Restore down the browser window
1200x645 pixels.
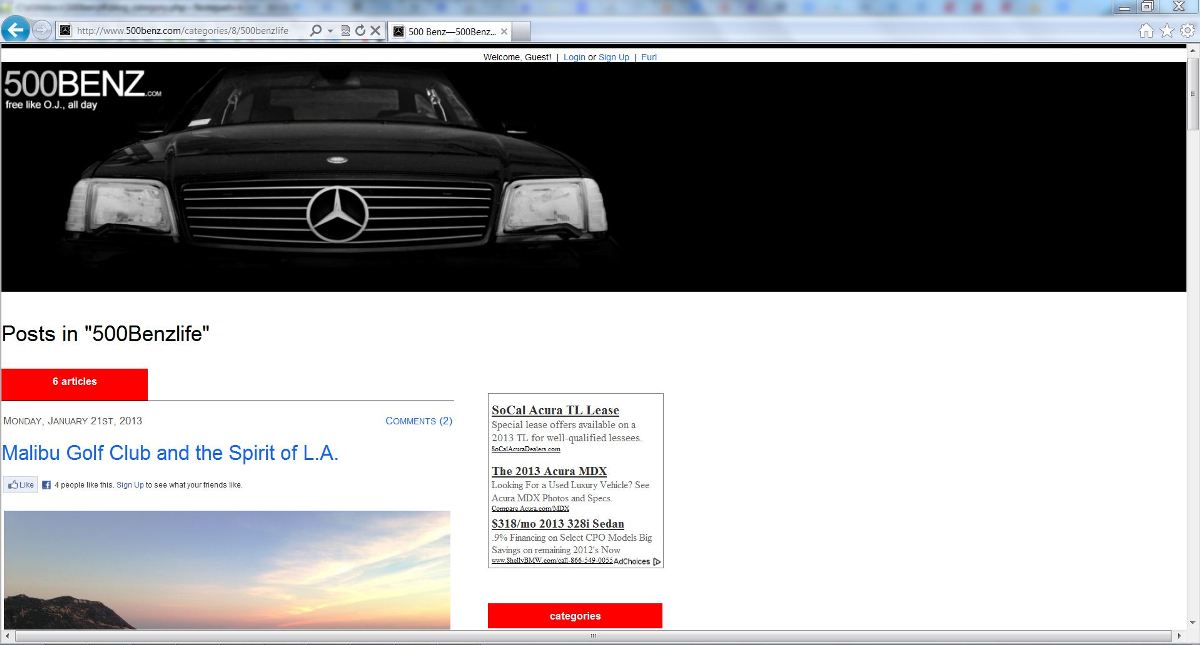tap(1147, 7)
